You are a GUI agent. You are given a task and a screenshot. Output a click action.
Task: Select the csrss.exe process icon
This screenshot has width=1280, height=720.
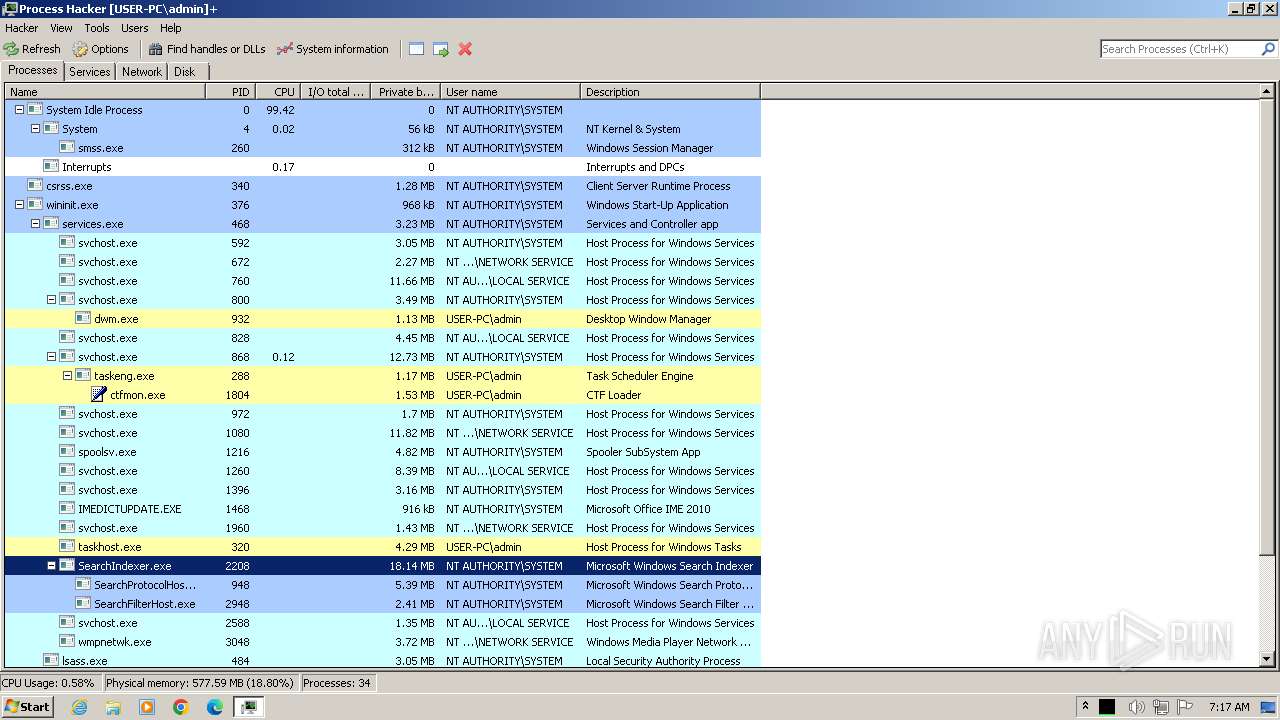(35, 186)
